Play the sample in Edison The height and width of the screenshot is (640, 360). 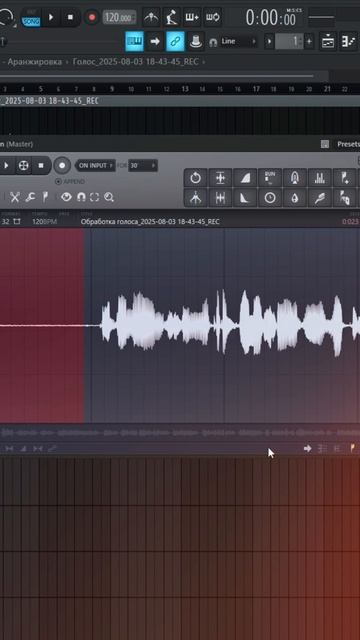tap(6, 165)
